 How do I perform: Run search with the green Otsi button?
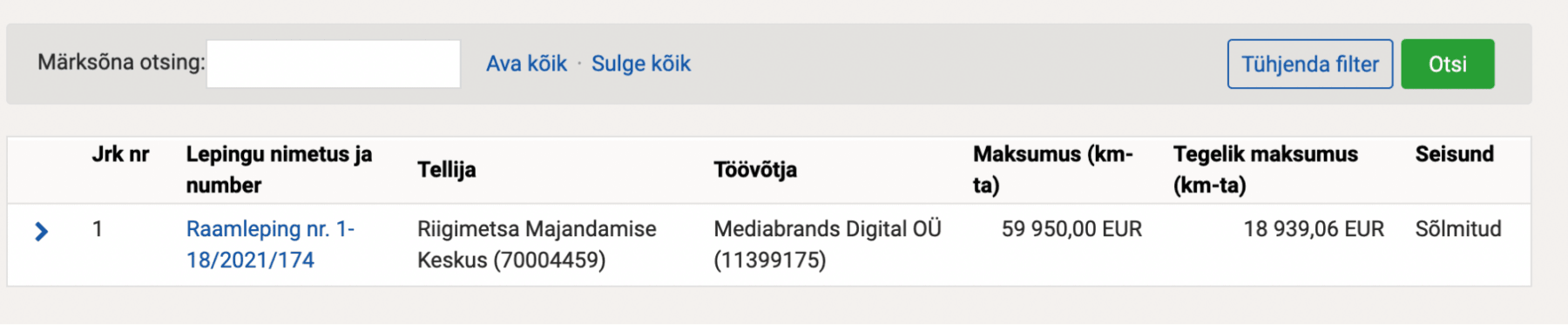1448,64
